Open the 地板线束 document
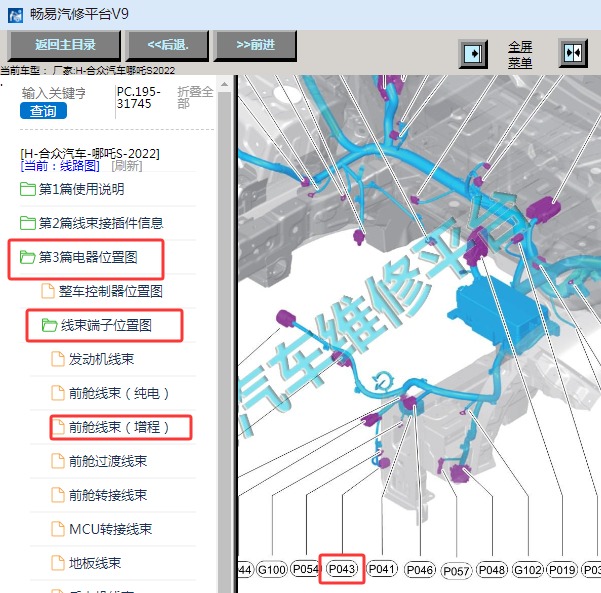Screen dimensions: 601x593 95,563
